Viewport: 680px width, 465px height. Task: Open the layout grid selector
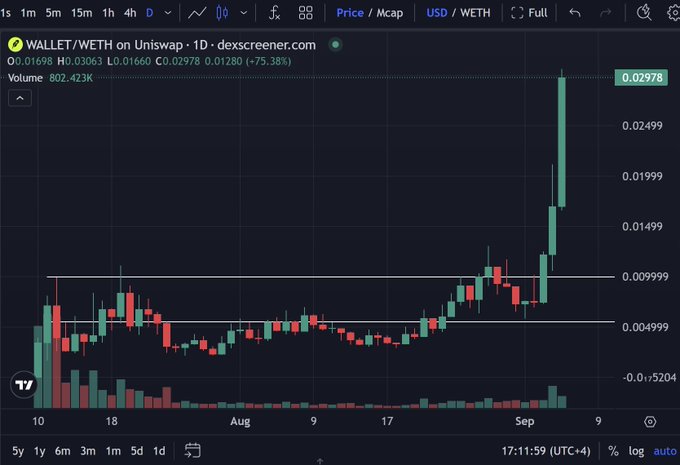(306, 13)
